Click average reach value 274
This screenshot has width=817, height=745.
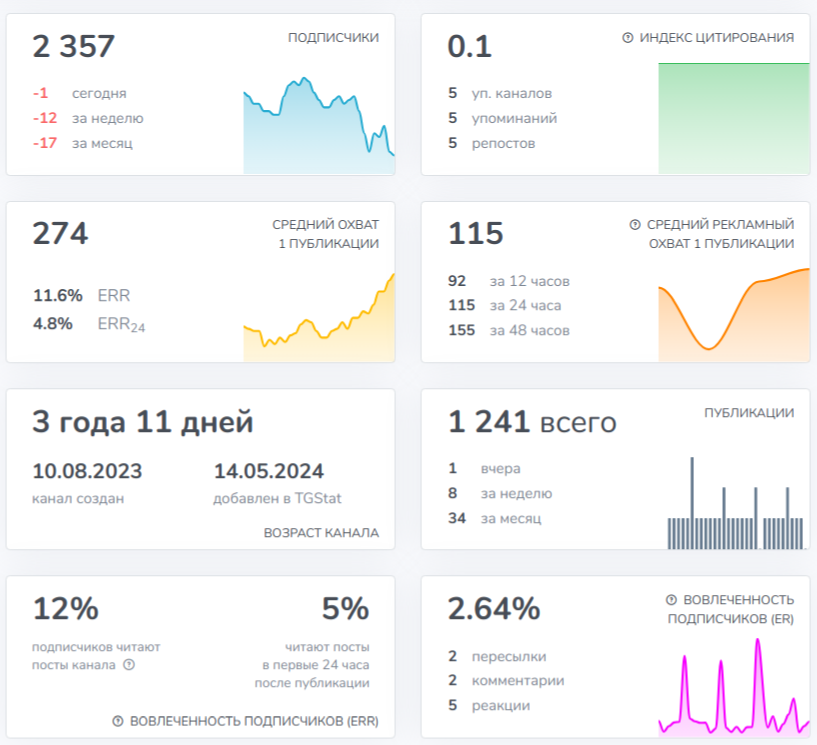(x=60, y=233)
